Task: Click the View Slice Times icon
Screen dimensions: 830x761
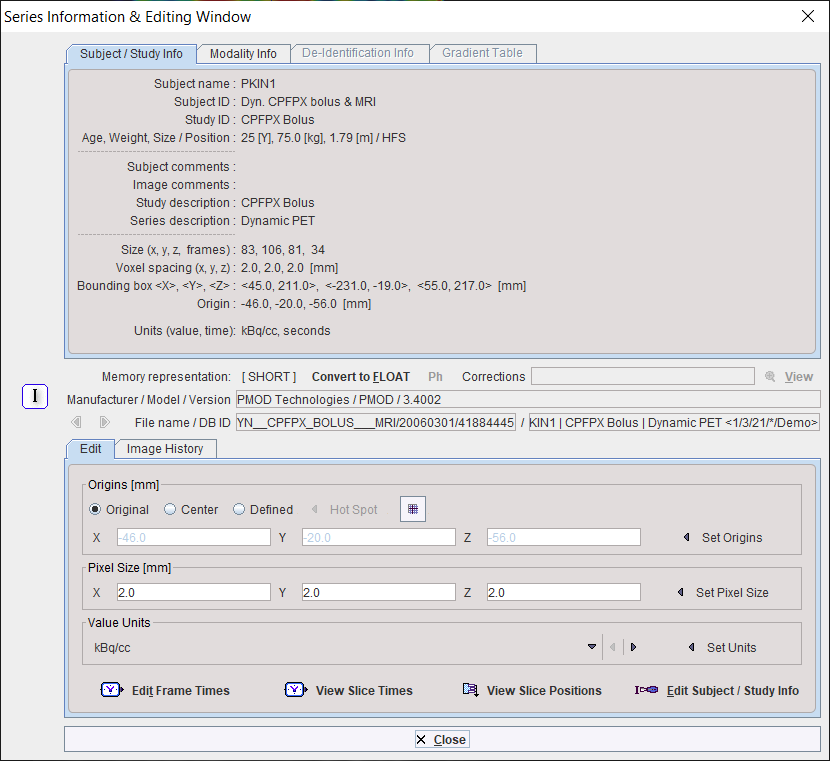Action: (296, 690)
